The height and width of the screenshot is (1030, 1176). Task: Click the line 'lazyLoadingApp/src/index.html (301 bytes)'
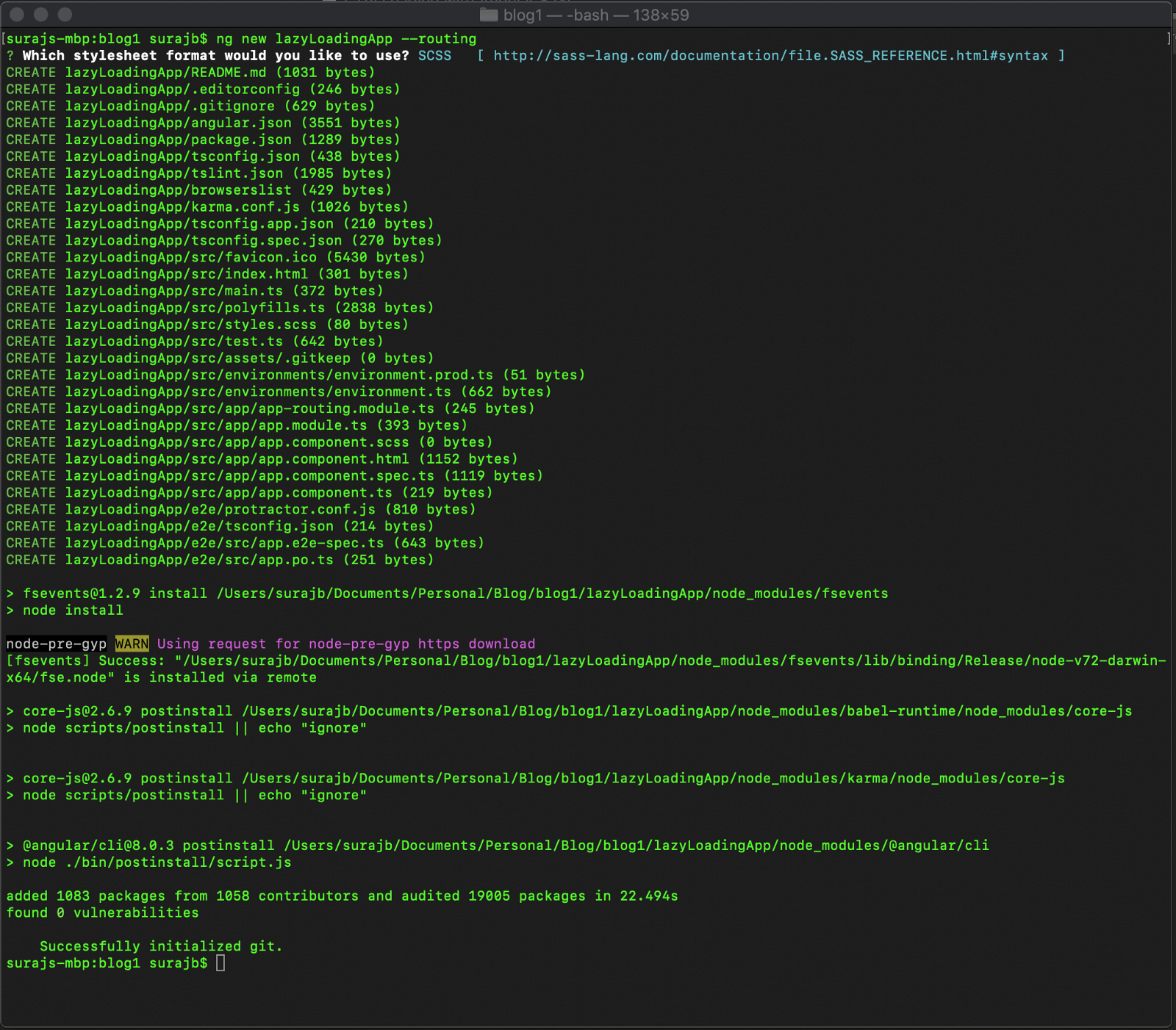tap(237, 275)
